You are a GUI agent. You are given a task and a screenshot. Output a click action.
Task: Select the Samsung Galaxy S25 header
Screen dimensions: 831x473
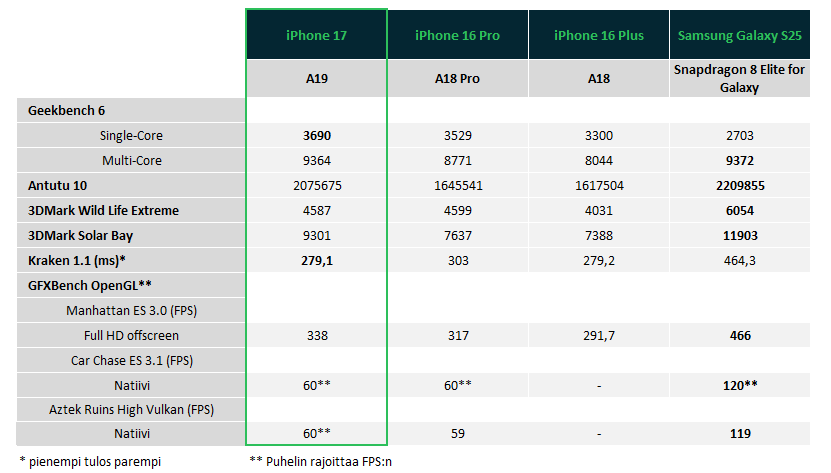coord(741,36)
